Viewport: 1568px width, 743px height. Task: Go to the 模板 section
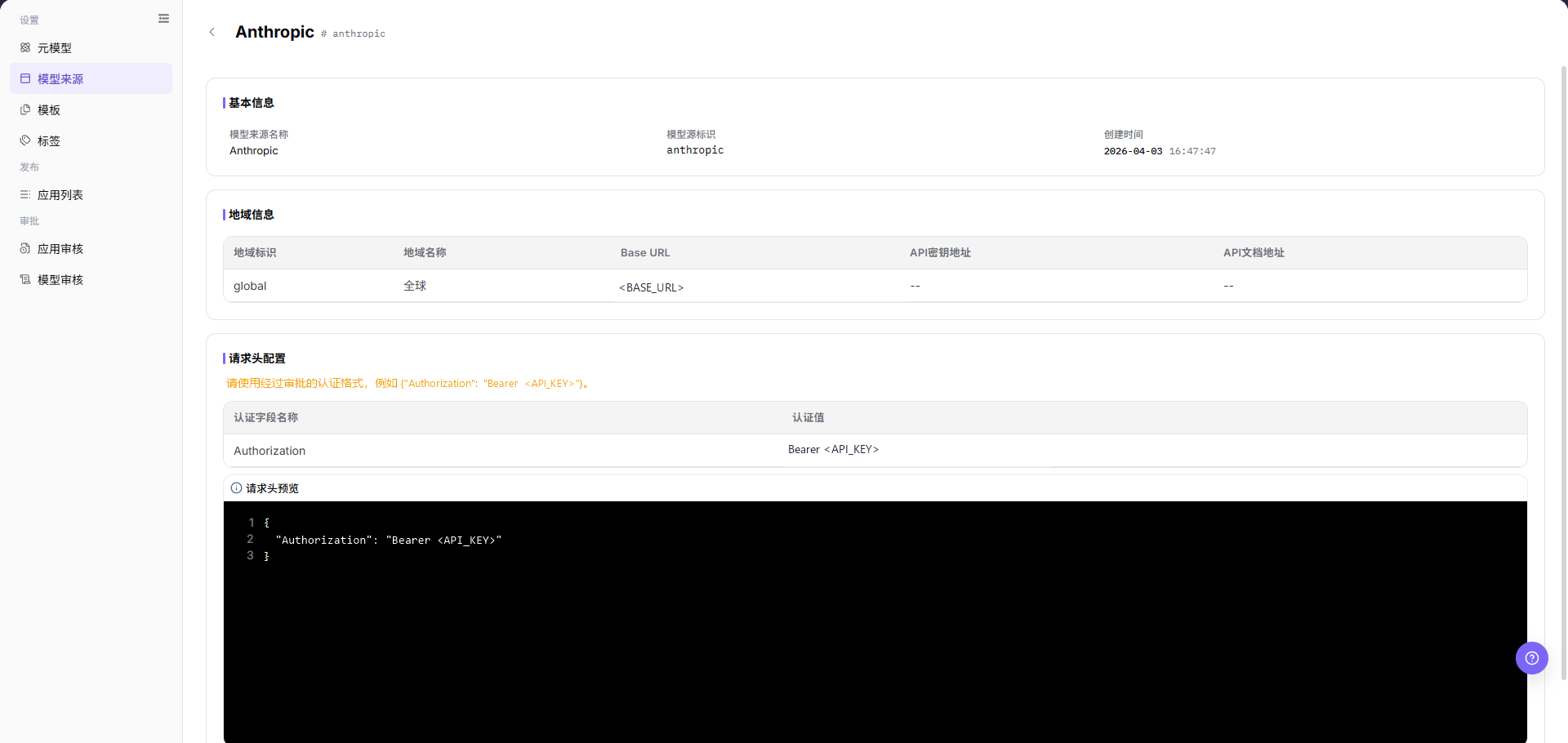point(91,109)
